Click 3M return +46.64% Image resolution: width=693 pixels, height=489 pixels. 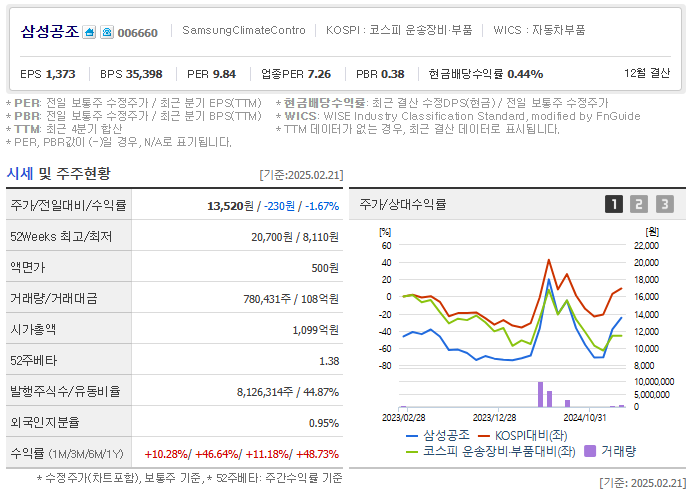click(x=217, y=454)
